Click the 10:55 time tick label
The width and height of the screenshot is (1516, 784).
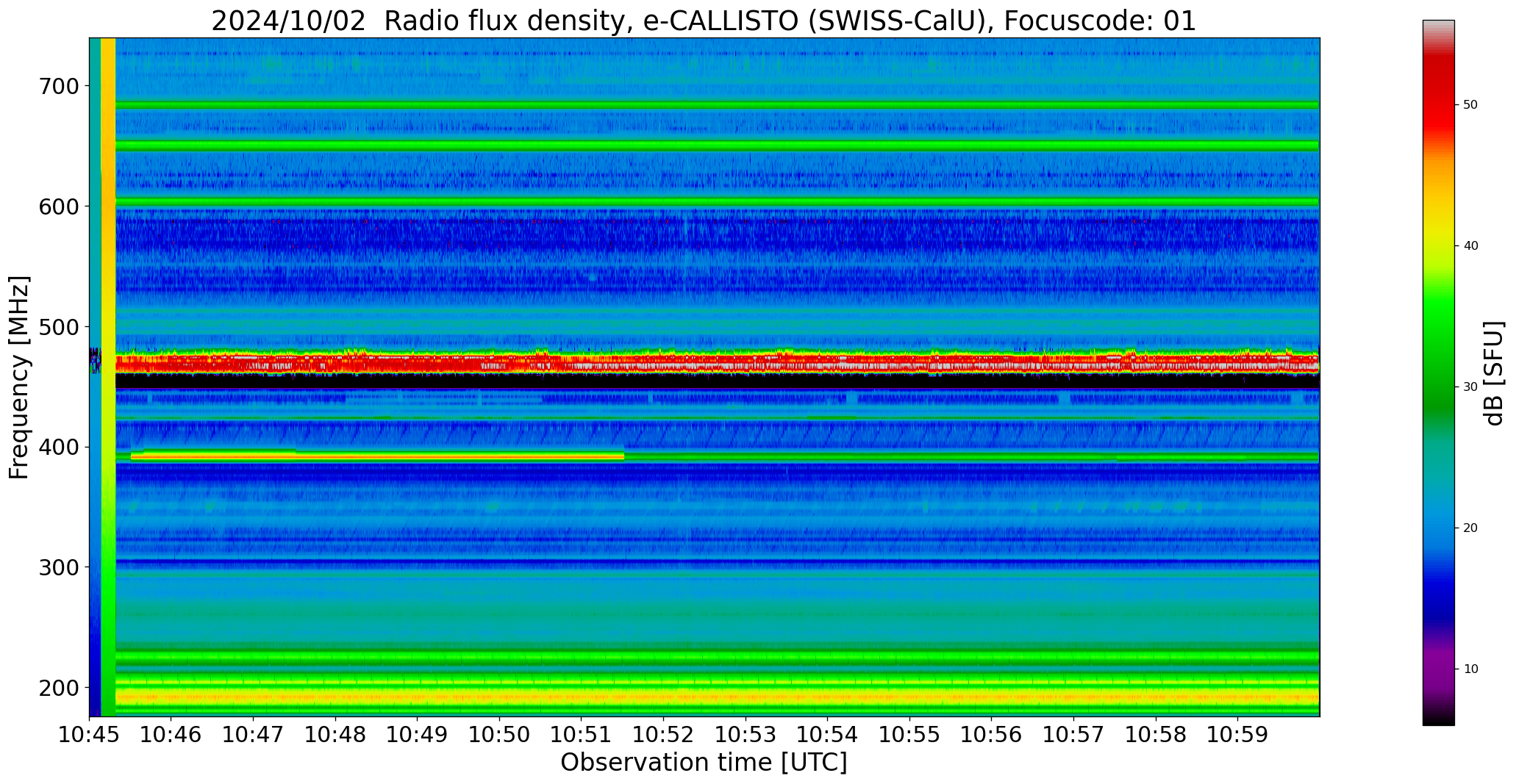pos(909,735)
